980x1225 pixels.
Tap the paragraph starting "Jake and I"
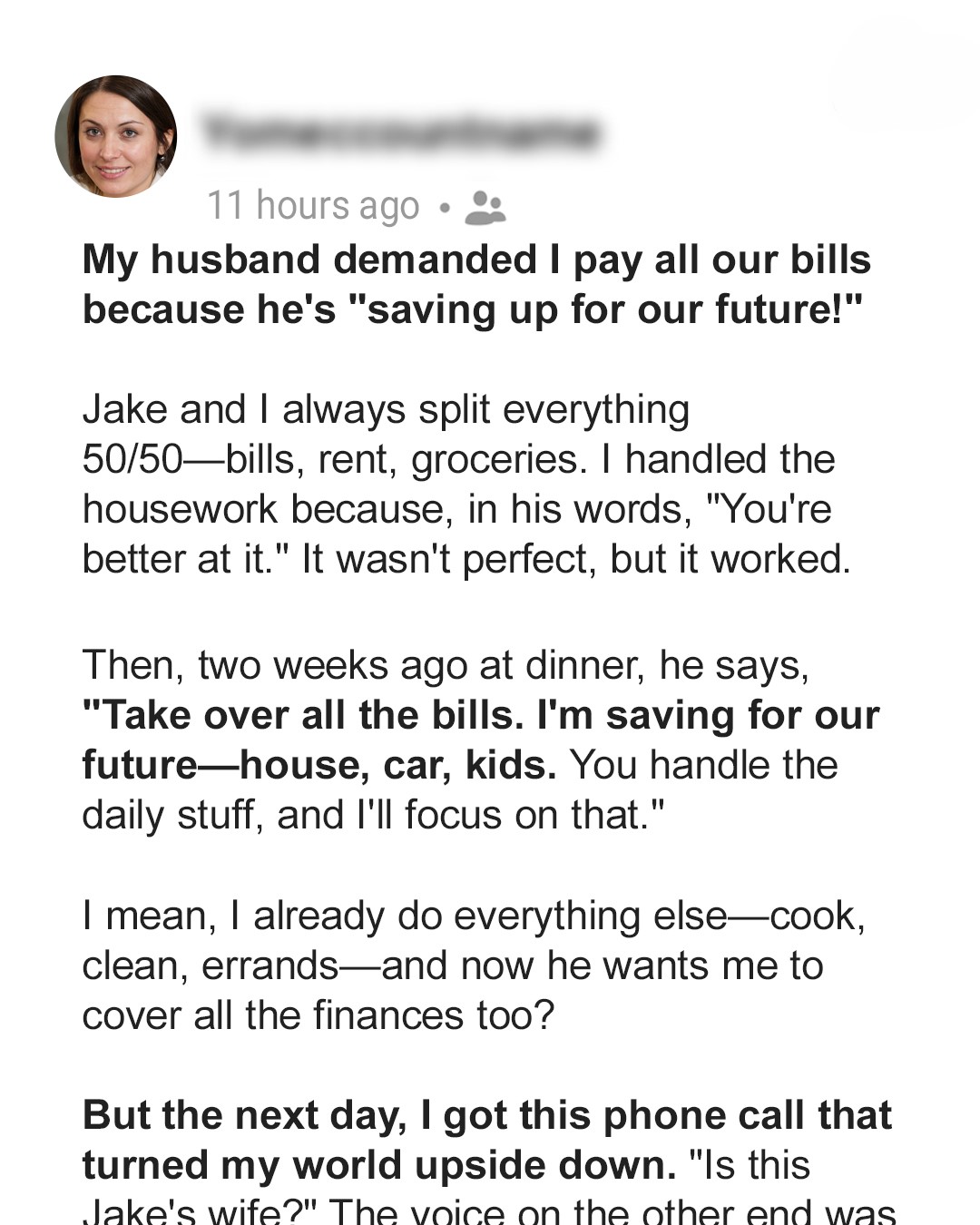[x=467, y=485]
